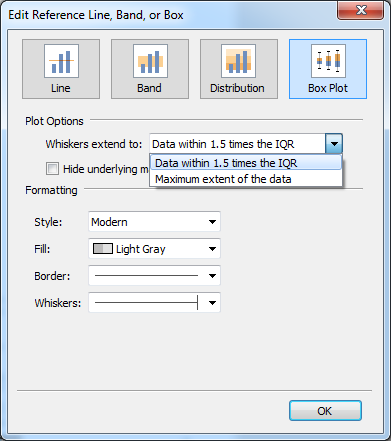Viewport: 391px width, 441px height.
Task: Click the Border line preview sample
Action: 146,276
